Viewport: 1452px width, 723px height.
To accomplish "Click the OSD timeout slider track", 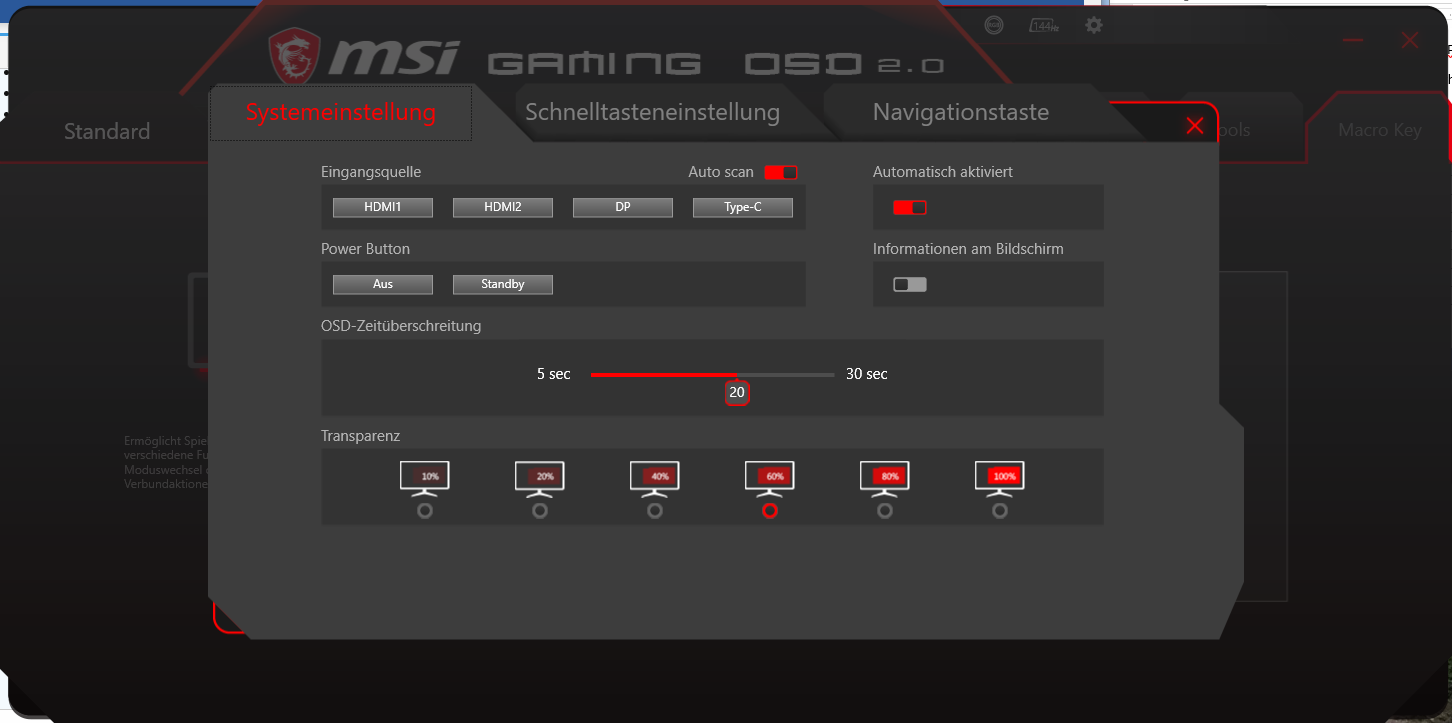I will coord(713,375).
